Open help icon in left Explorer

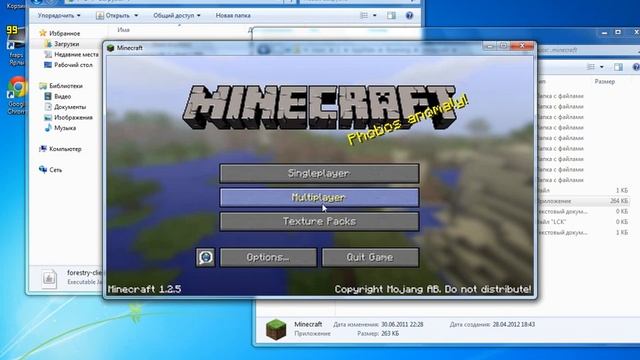(x=409, y=16)
